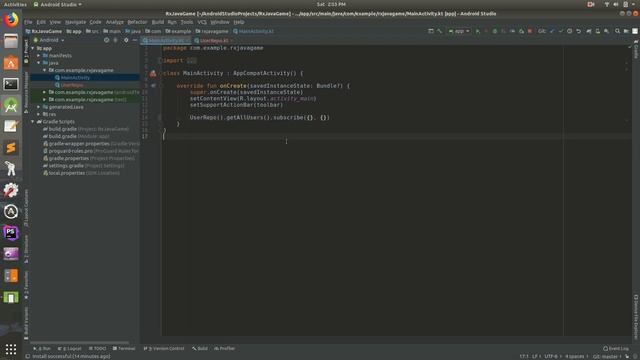The width and height of the screenshot is (640, 360).
Task: Open the app run configuration dropdown
Action: point(459,31)
